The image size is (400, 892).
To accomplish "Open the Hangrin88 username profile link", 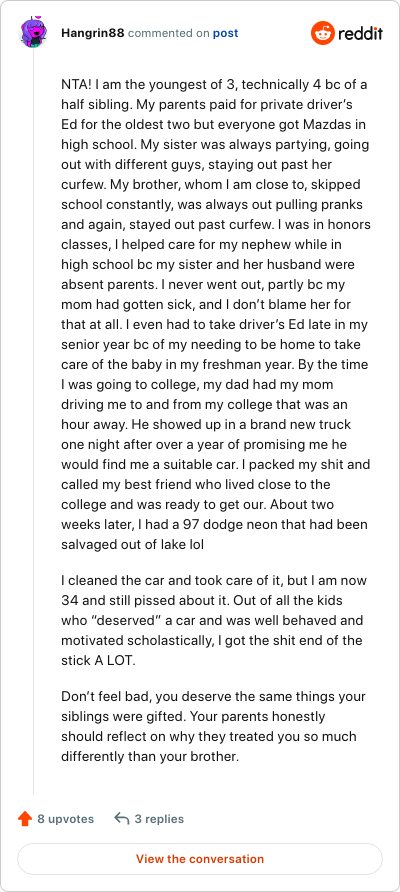I will tap(93, 34).
